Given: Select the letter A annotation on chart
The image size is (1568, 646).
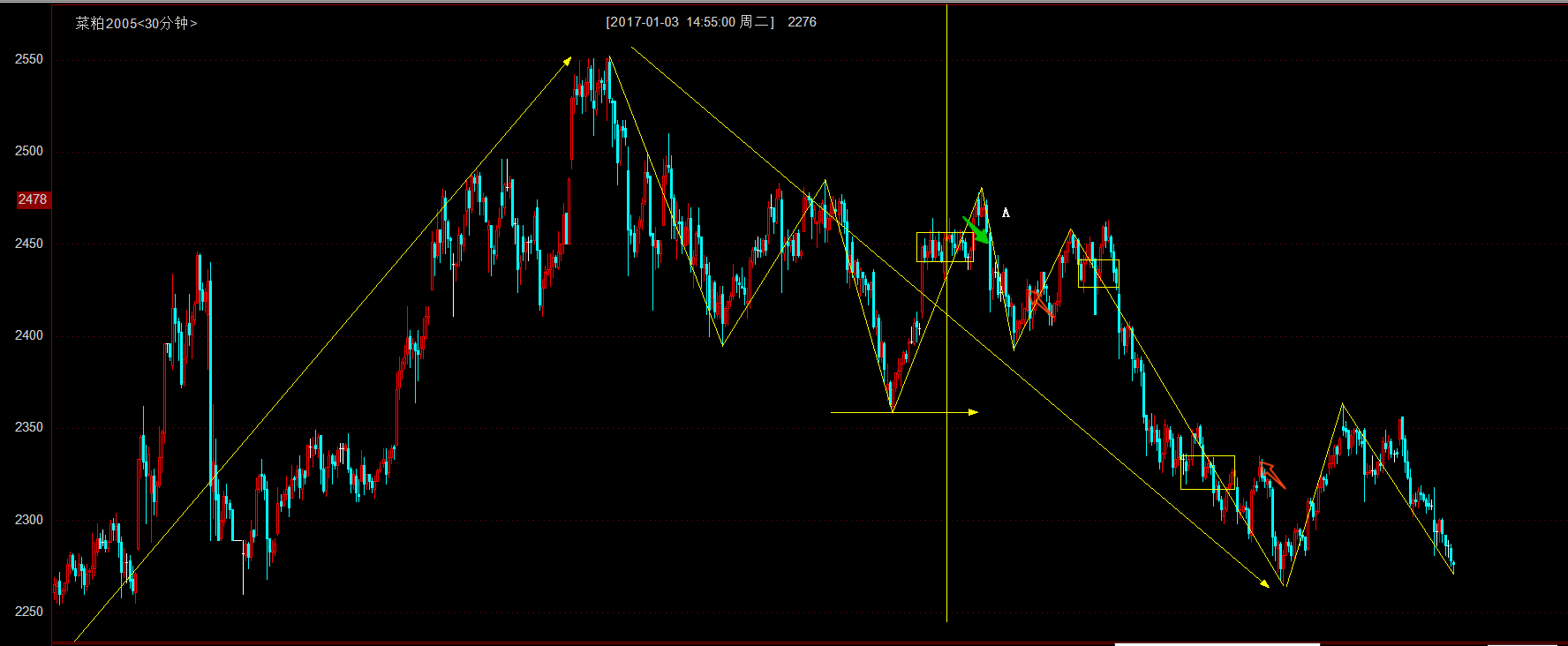Looking at the screenshot, I should 1006,213.
